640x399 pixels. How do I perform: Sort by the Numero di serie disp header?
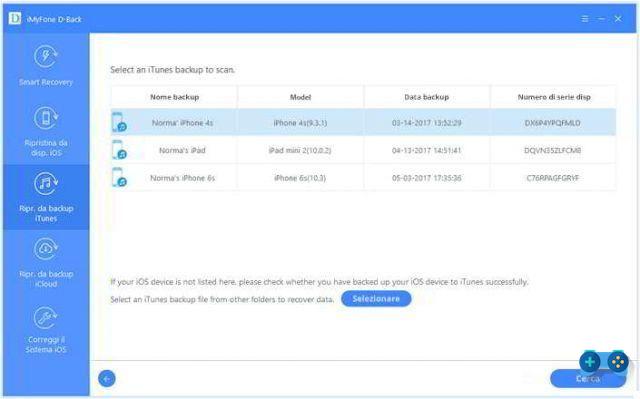[x=554, y=97]
